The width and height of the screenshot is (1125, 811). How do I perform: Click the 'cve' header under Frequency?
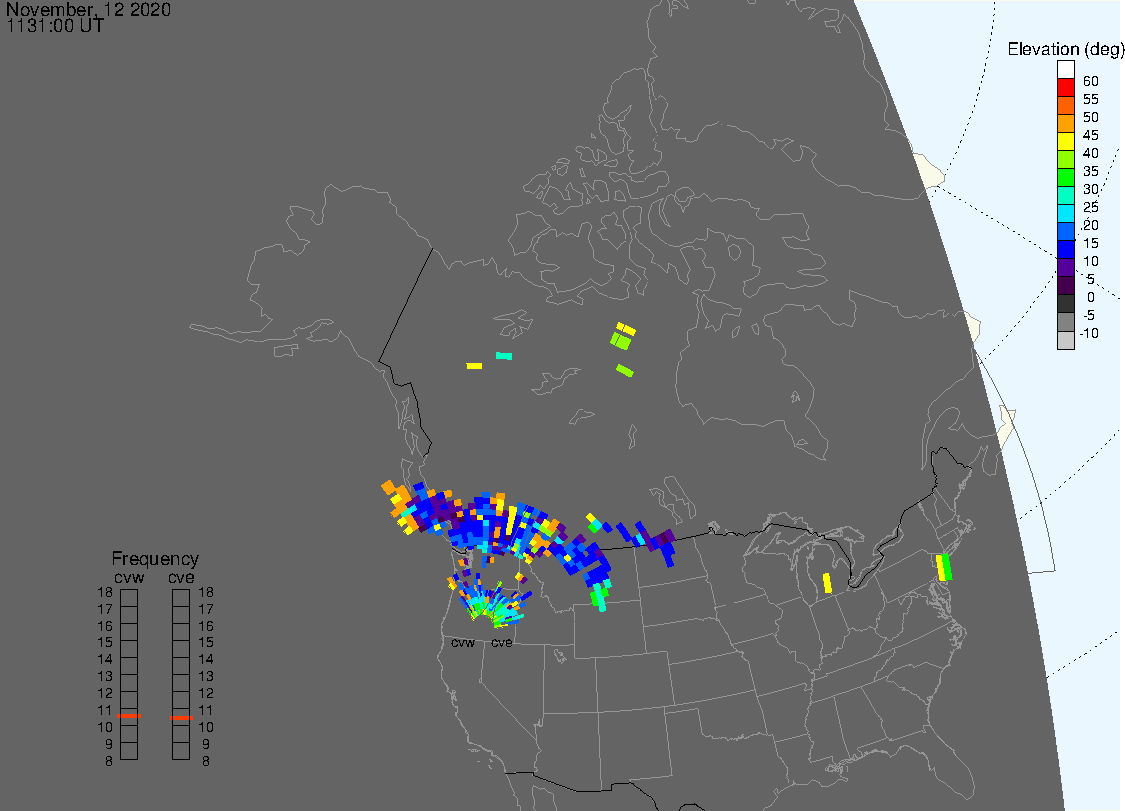pos(182,578)
